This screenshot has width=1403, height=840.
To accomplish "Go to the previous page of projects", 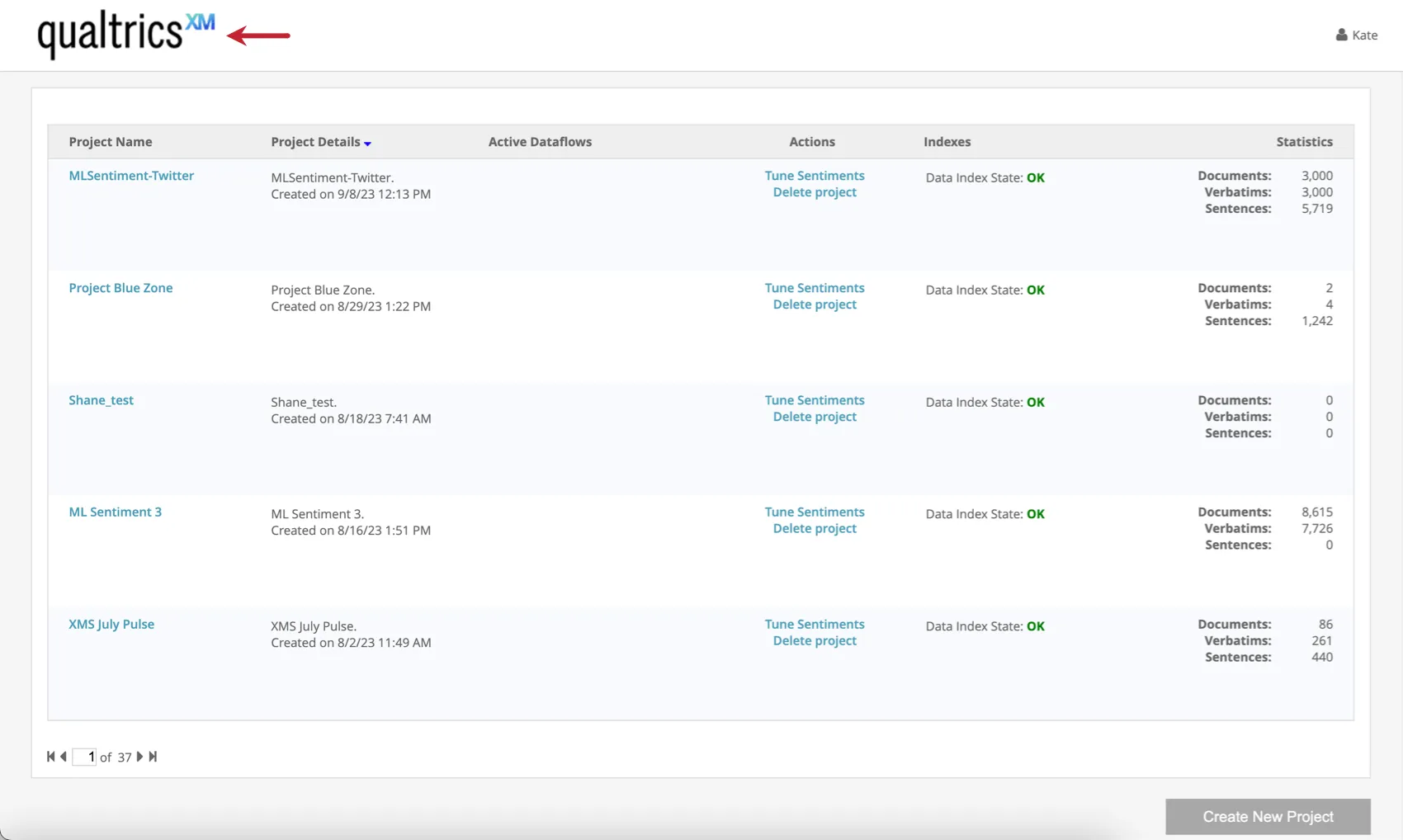I will tap(64, 757).
